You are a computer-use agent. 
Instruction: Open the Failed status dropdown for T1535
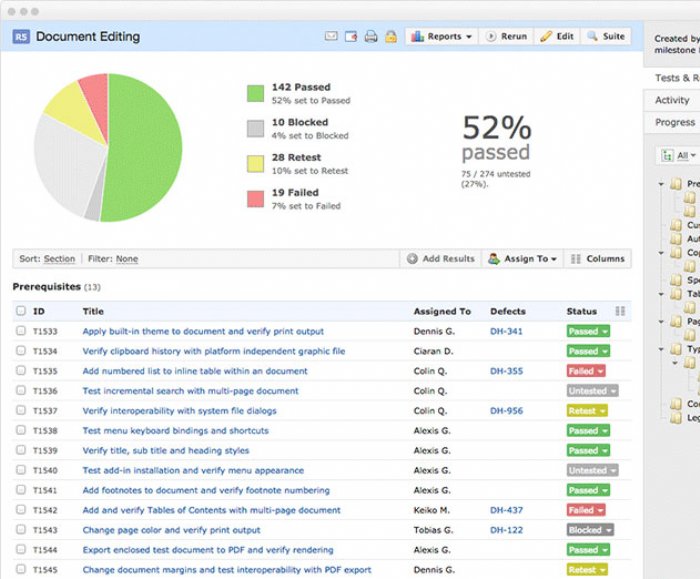(x=586, y=371)
